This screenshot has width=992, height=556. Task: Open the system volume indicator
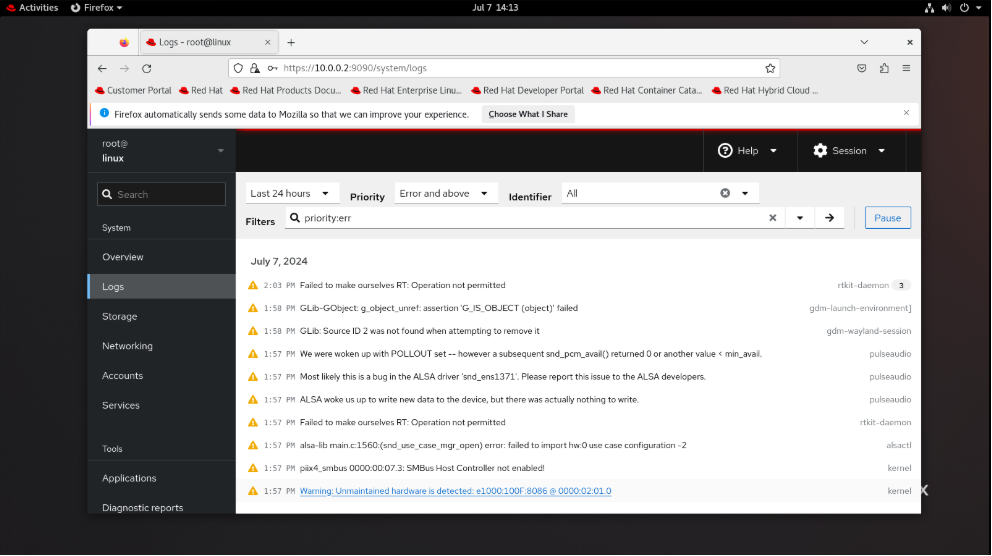(x=946, y=8)
